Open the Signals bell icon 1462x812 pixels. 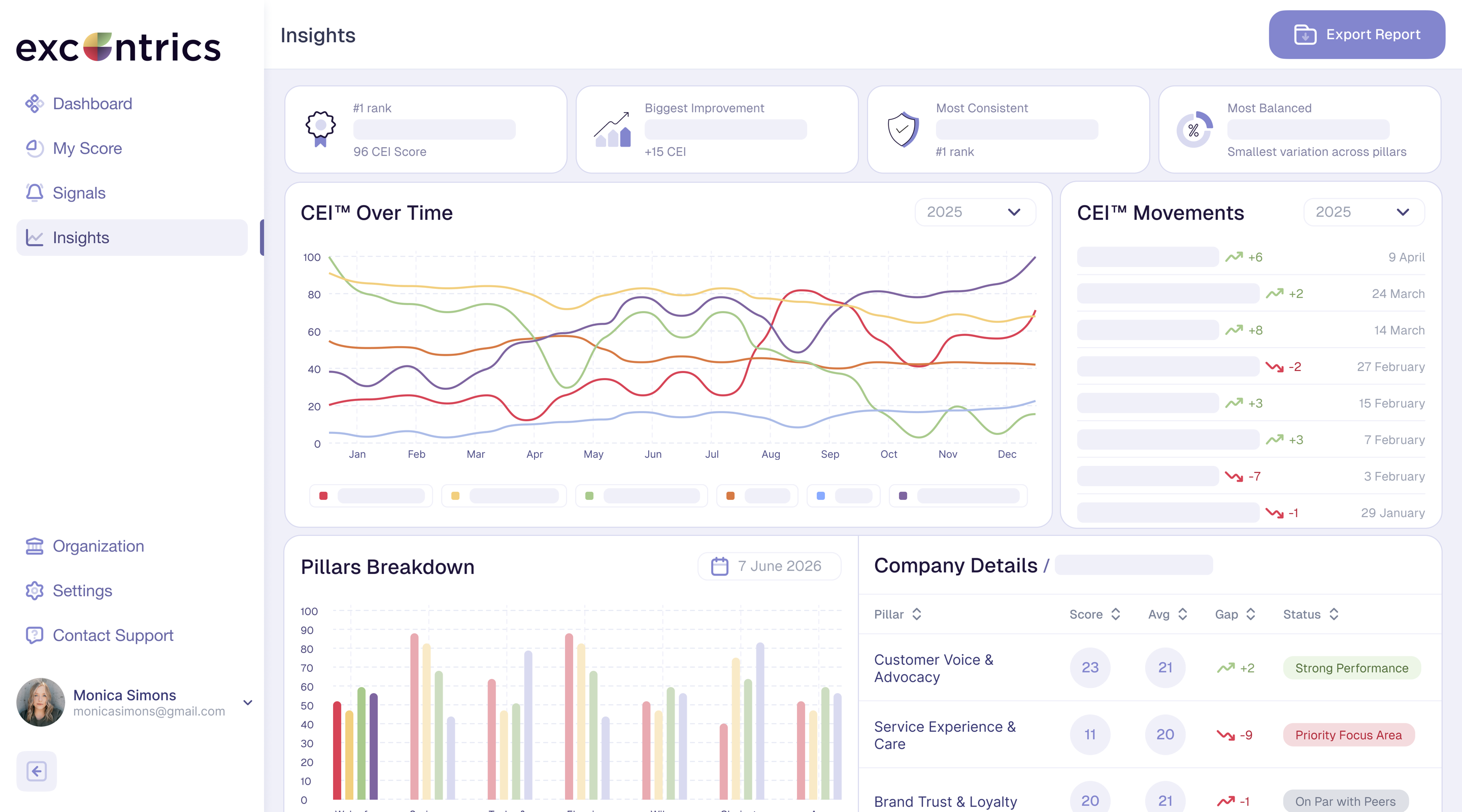pyautogui.click(x=34, y=193)
